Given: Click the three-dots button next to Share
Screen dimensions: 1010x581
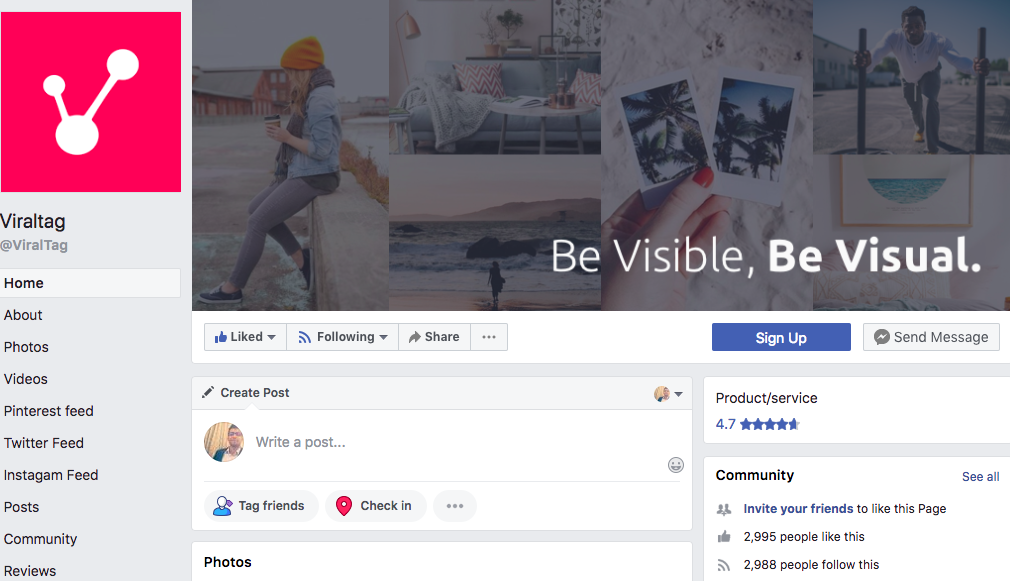Looking at the screenshot, I should click(489, 337).
